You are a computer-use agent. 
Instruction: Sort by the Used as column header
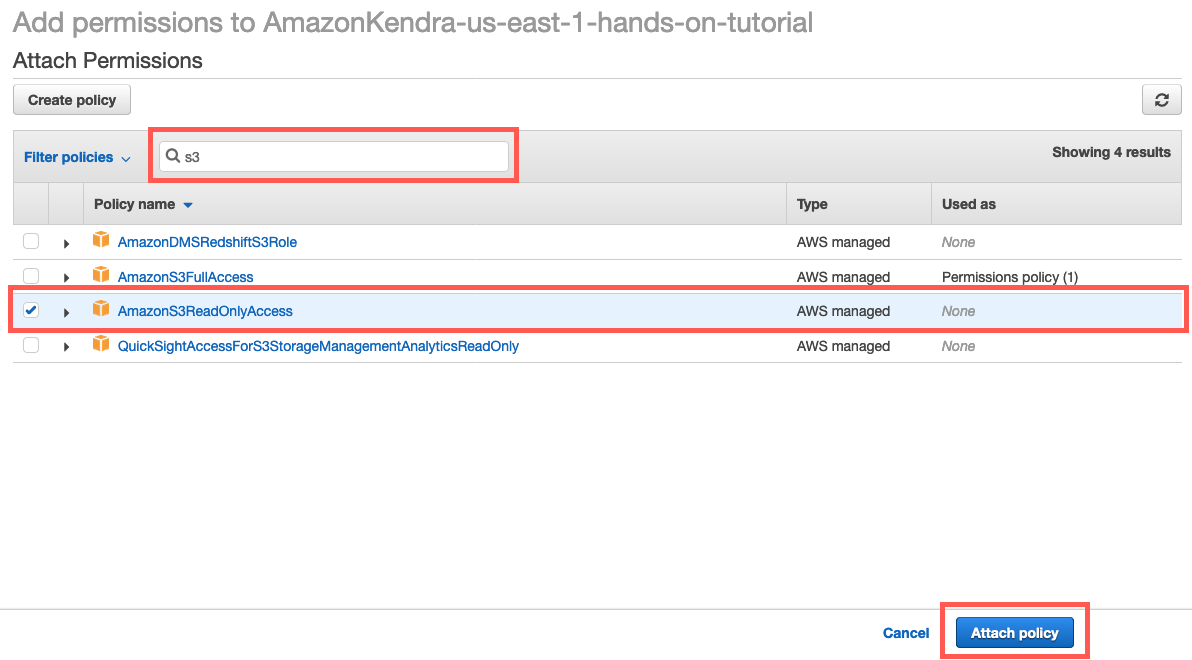968,204
